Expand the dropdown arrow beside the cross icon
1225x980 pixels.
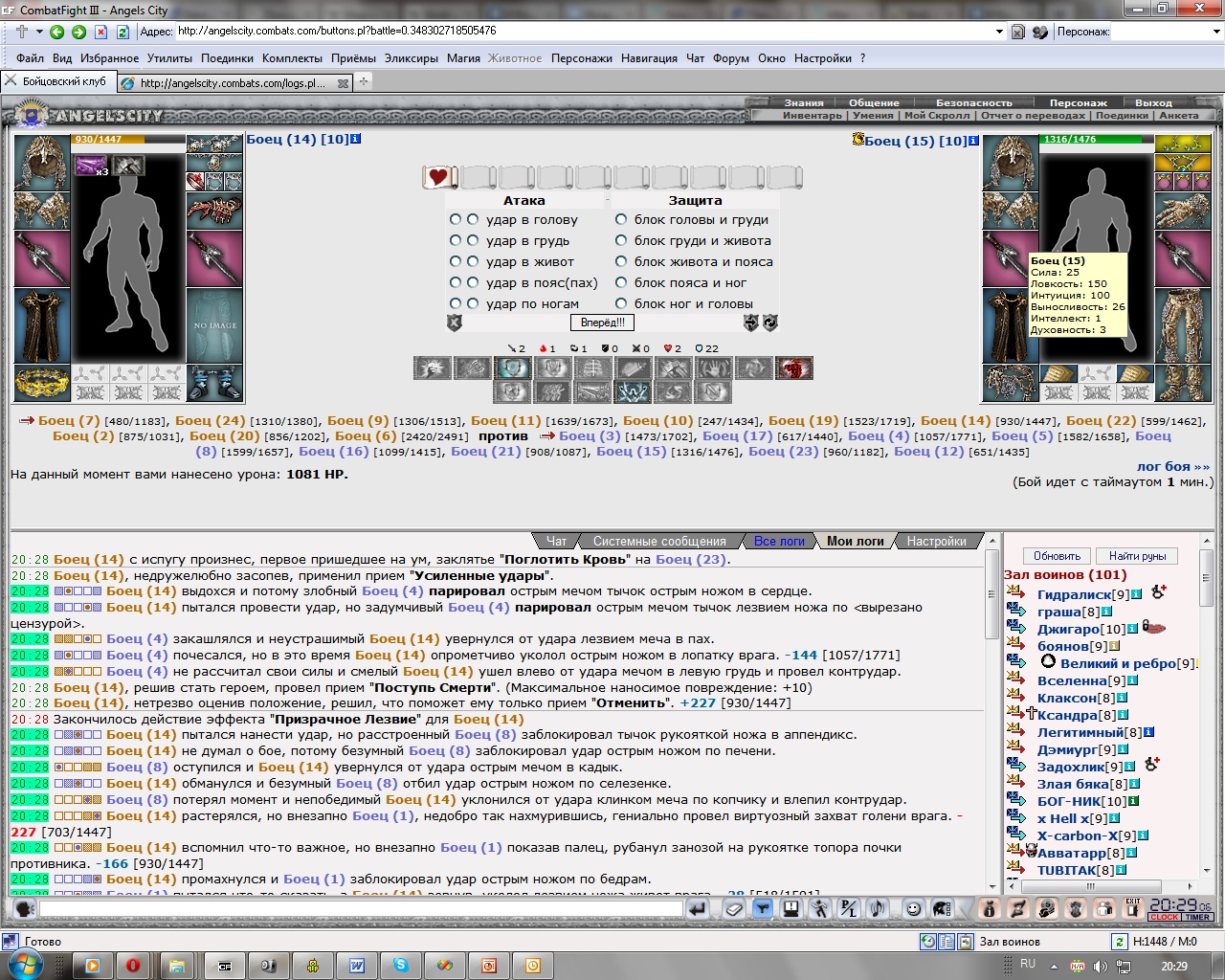(39, 32)
